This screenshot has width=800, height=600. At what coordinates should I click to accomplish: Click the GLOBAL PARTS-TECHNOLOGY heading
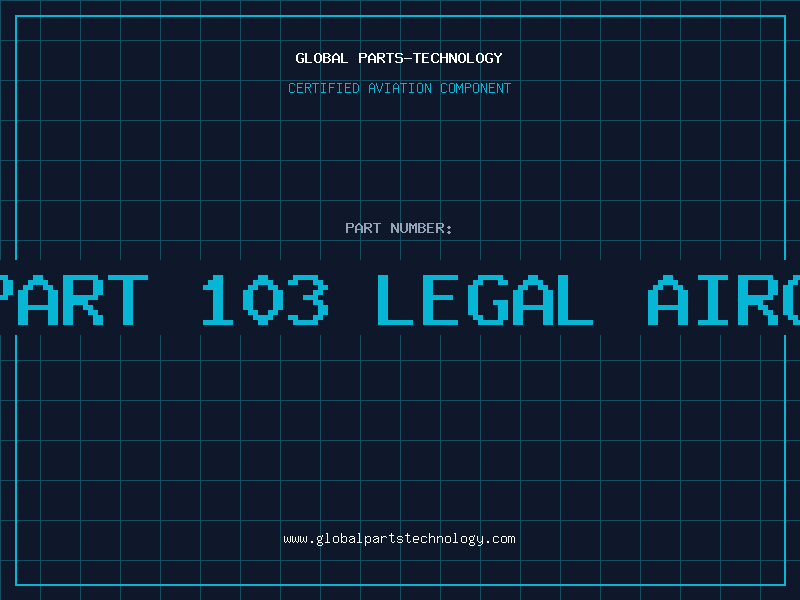399,58
